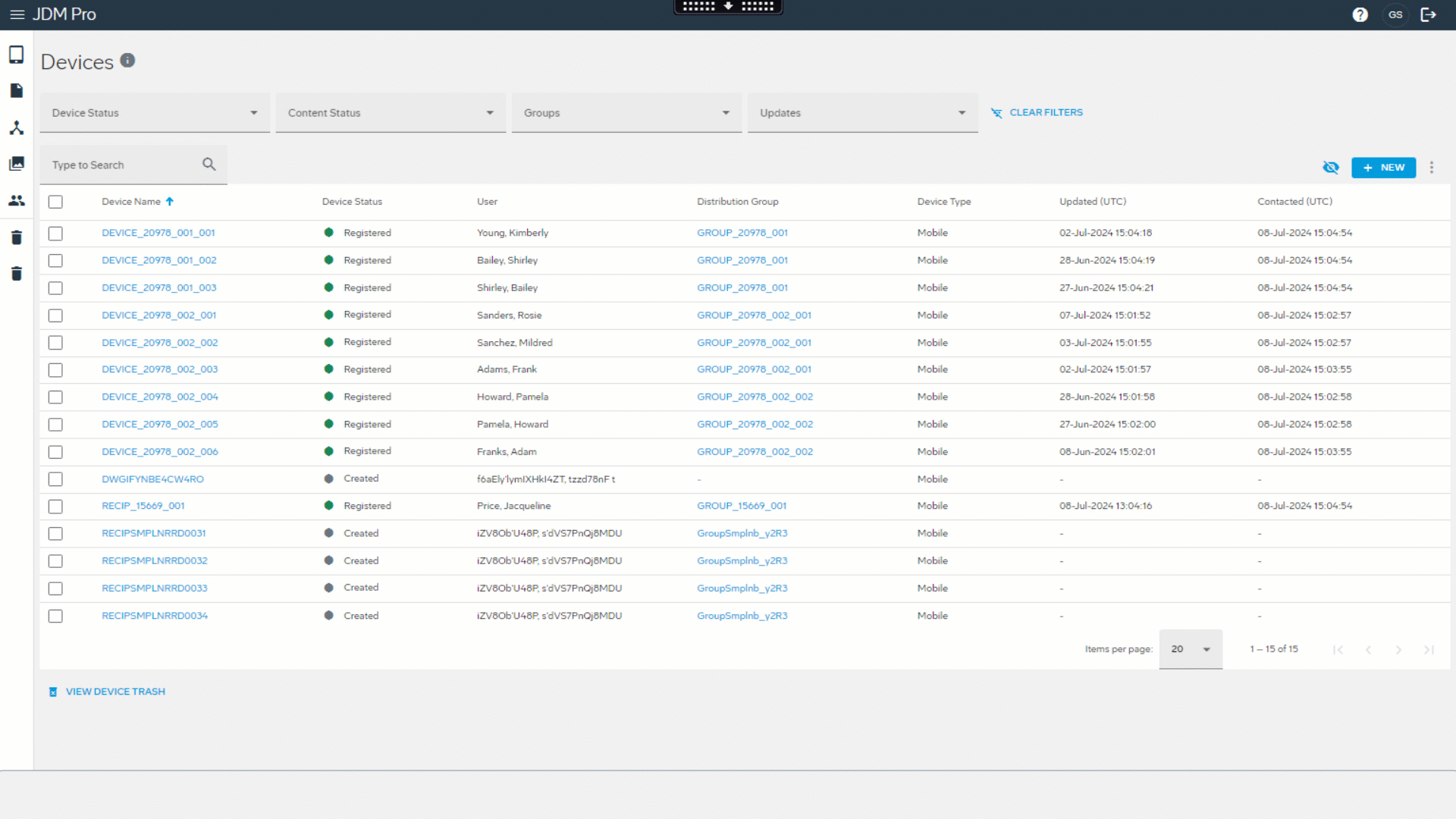The image size is (1456, 819).
Task: Check the checkbox for DEVICE_20978_001_001
Action: [x=55, y=234]
